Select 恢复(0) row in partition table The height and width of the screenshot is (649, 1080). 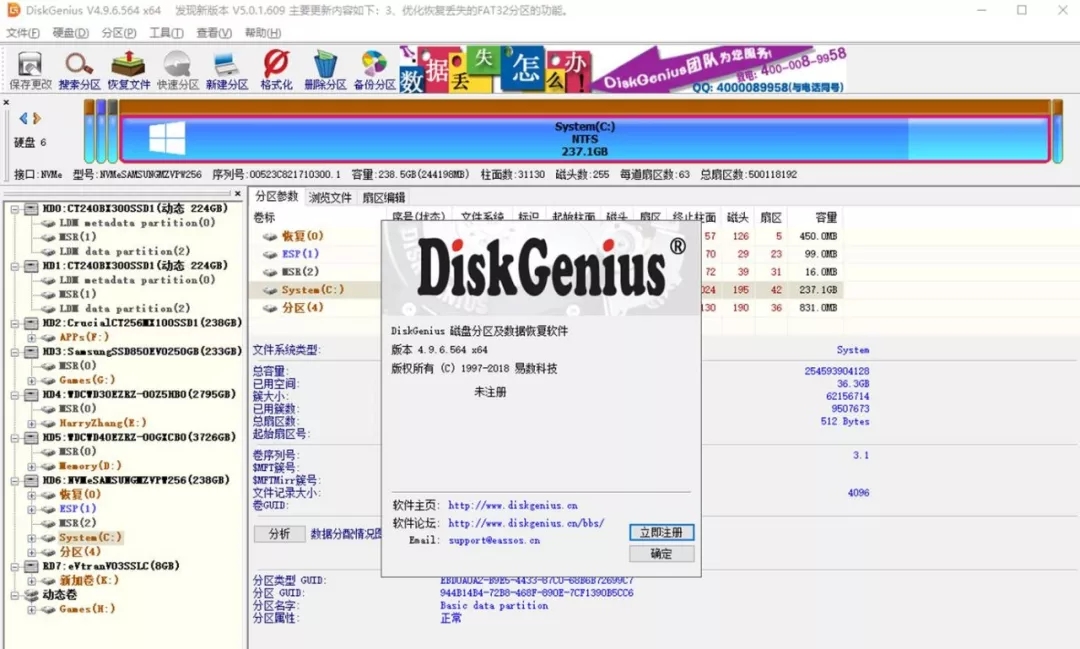tap(546, 236)
